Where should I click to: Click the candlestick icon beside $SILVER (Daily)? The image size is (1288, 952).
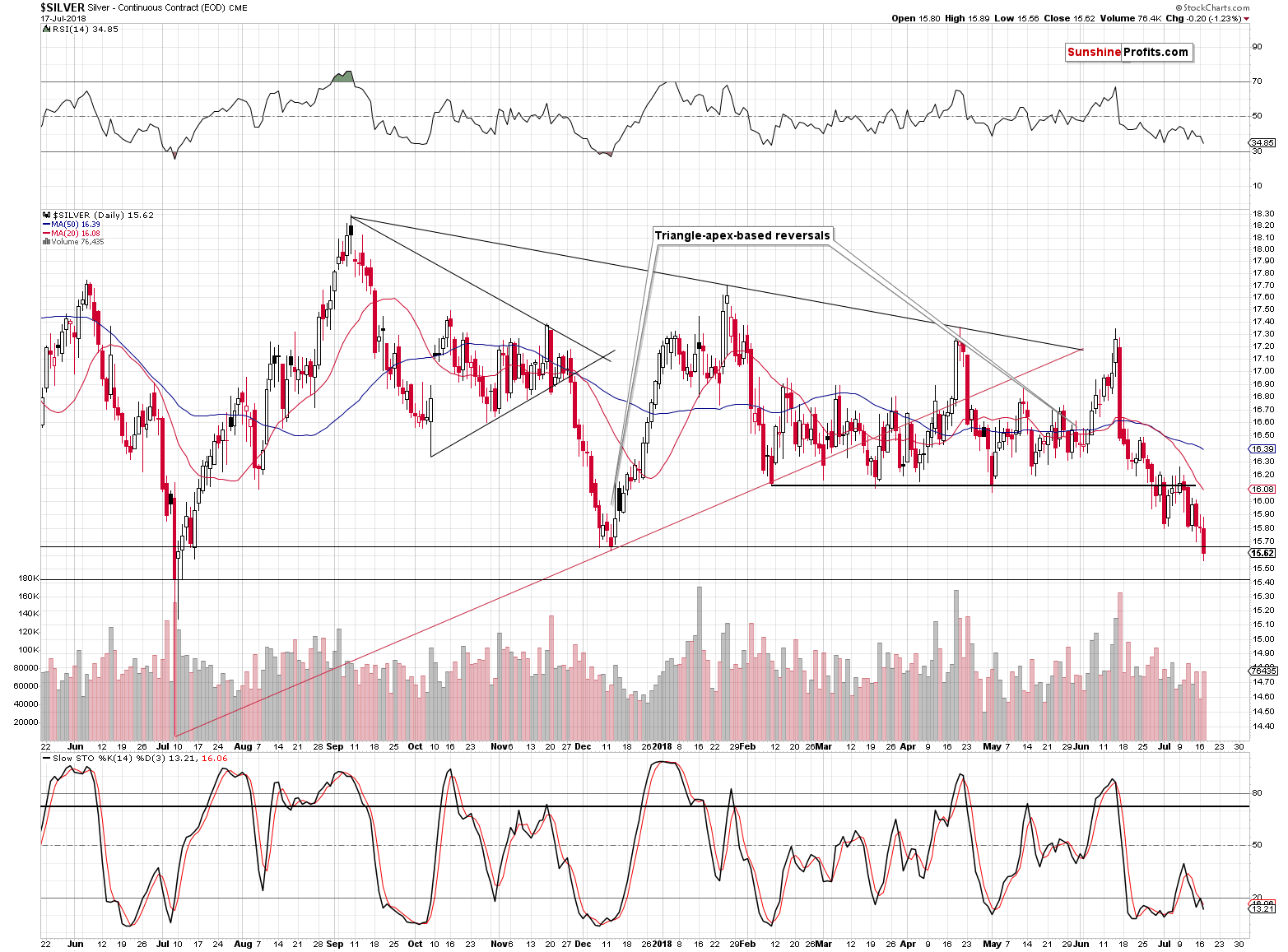[45, 215]
